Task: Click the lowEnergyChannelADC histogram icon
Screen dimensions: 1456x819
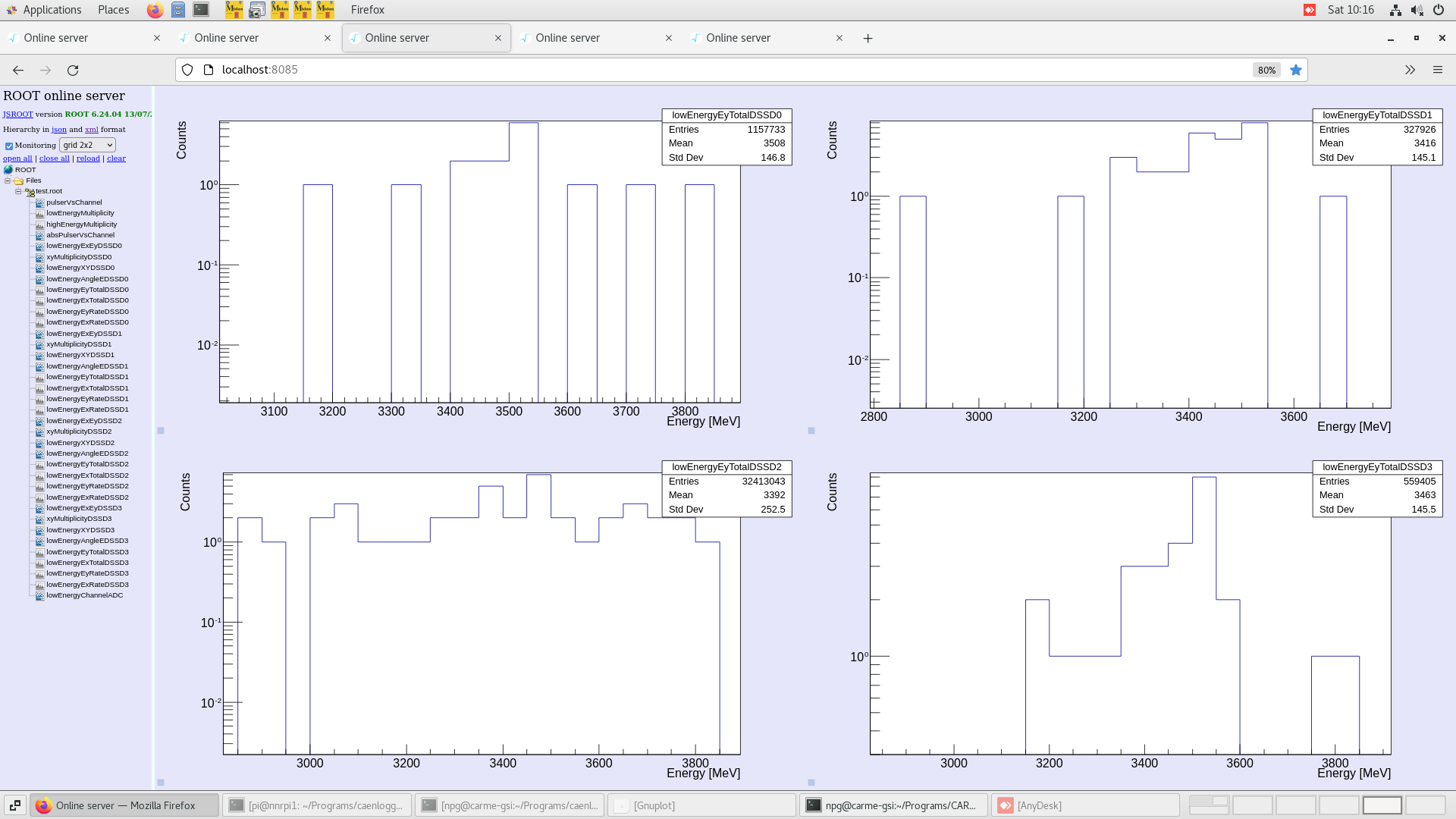Action: (x=40, y=595)
